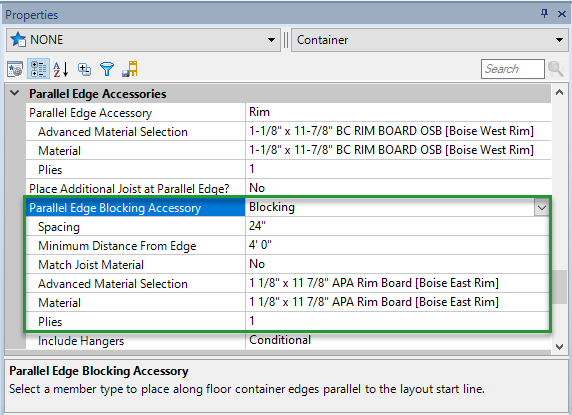This screenshot has height=415, width=572.
Task: Select the Parallel Edge Accessory row
Action: click(x=288, y=112)
